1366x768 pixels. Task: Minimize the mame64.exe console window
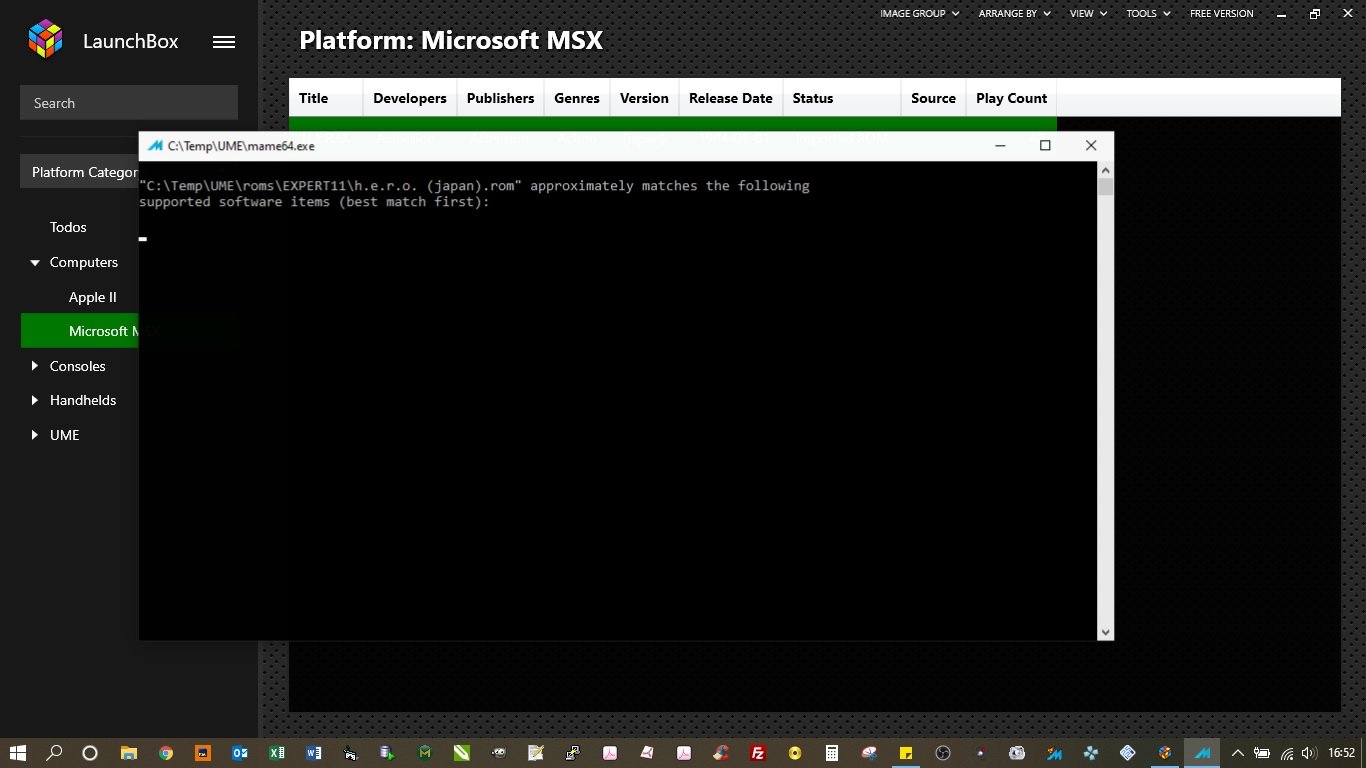pos(1000,146)
